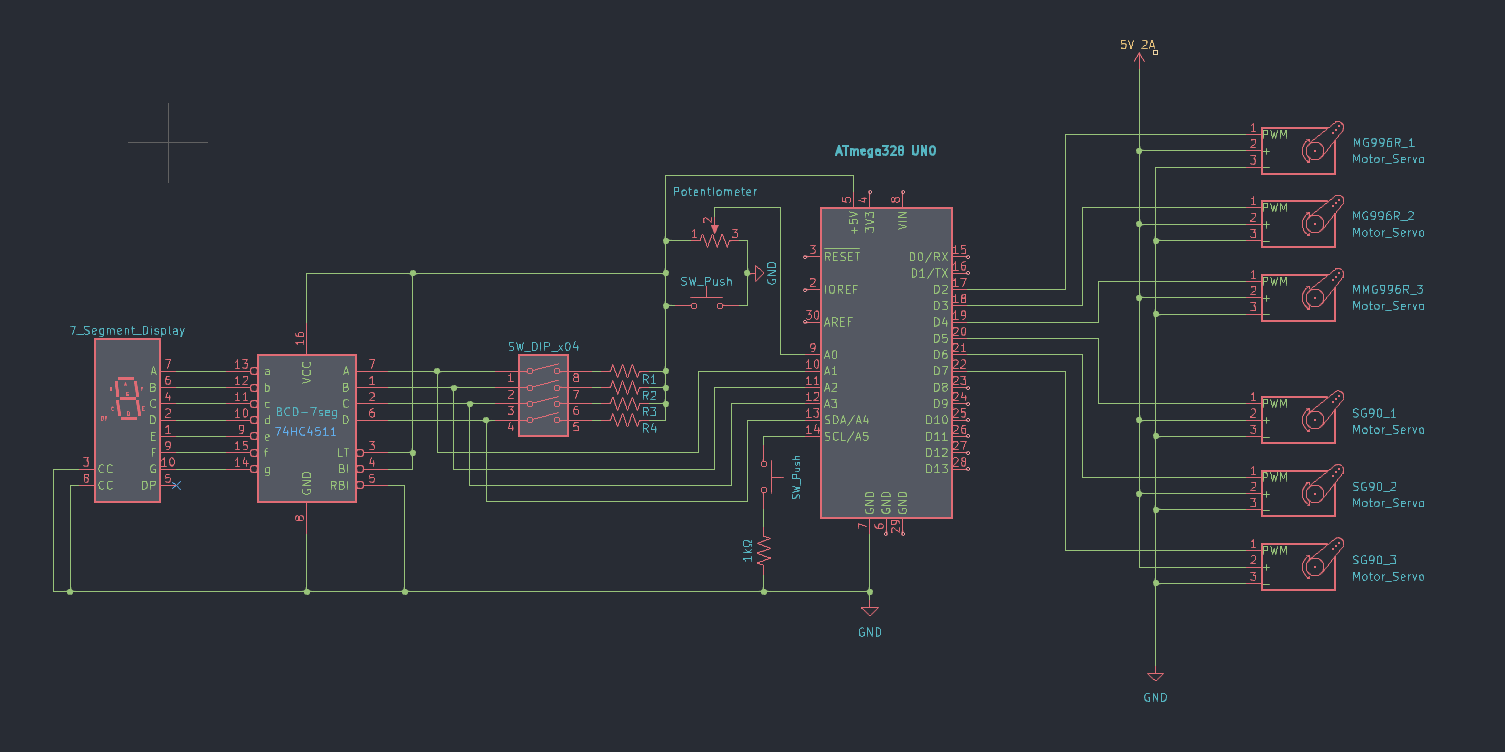Click the SW_Push button near the potentiometer
This screenshot has width=1505, height=752.
708,298
